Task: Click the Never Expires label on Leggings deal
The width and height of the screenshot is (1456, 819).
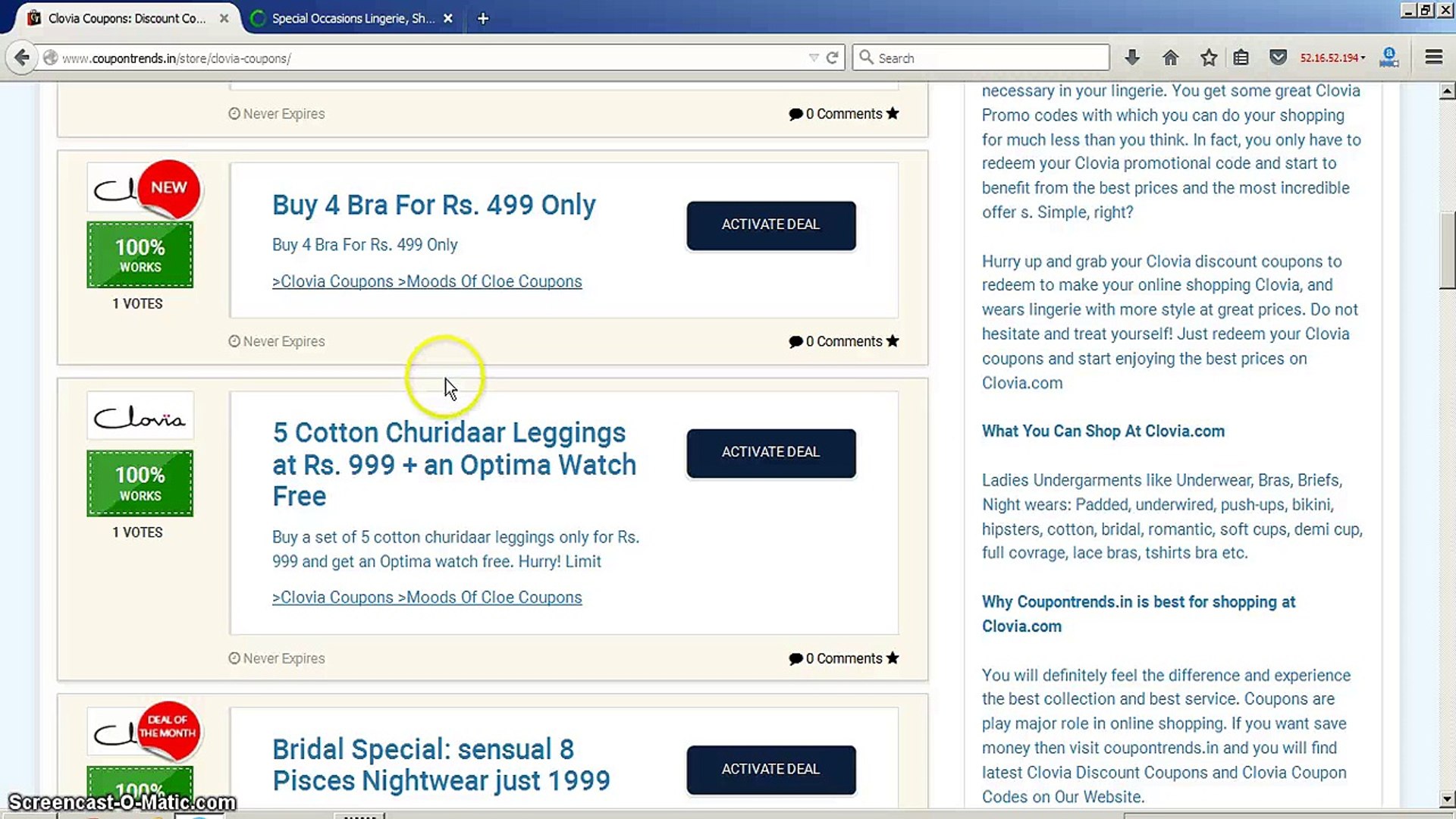Action: tap(277, 658)
